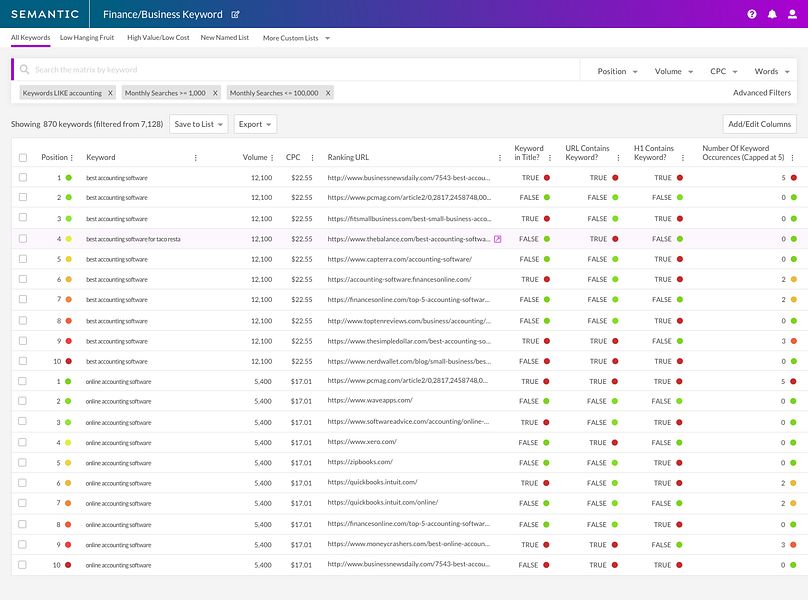
Task: Click the Showing 870 keywords count text
Action: click(87, 124)
